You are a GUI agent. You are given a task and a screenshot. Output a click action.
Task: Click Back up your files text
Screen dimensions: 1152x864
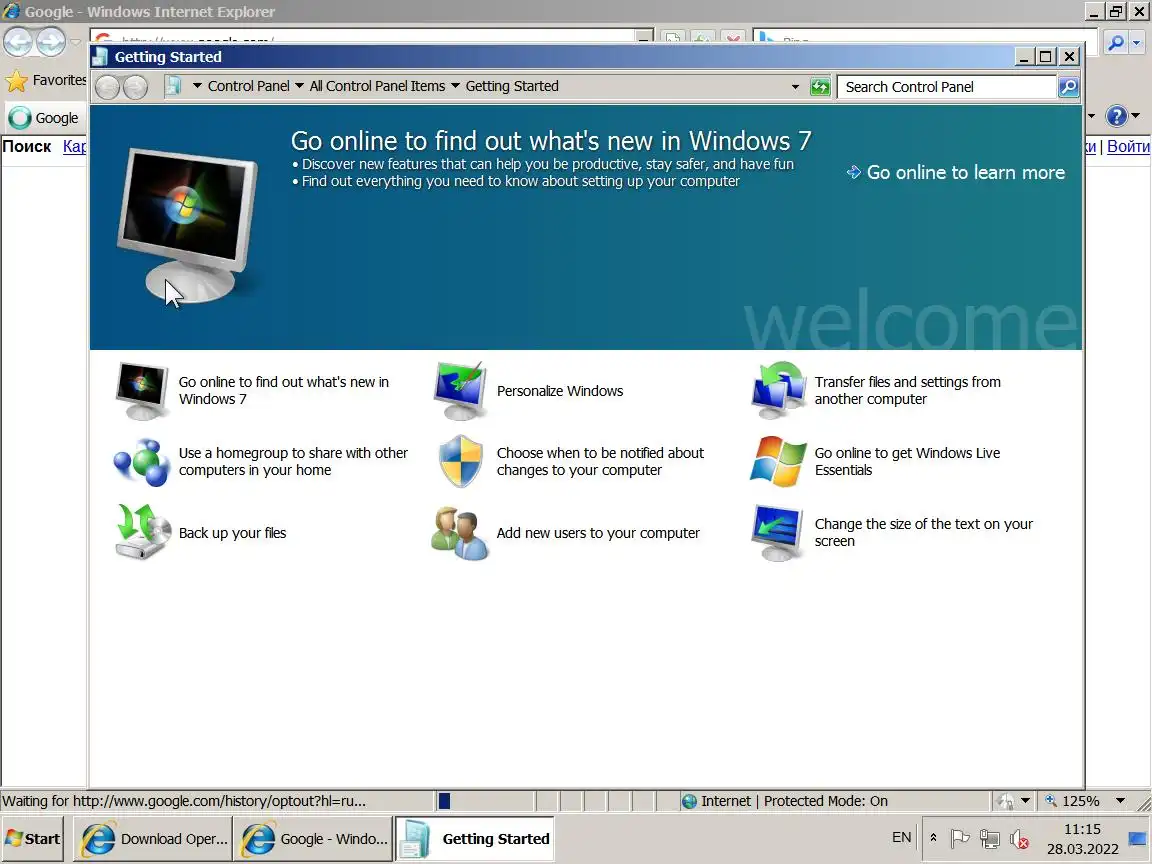[x=232, y=533]
